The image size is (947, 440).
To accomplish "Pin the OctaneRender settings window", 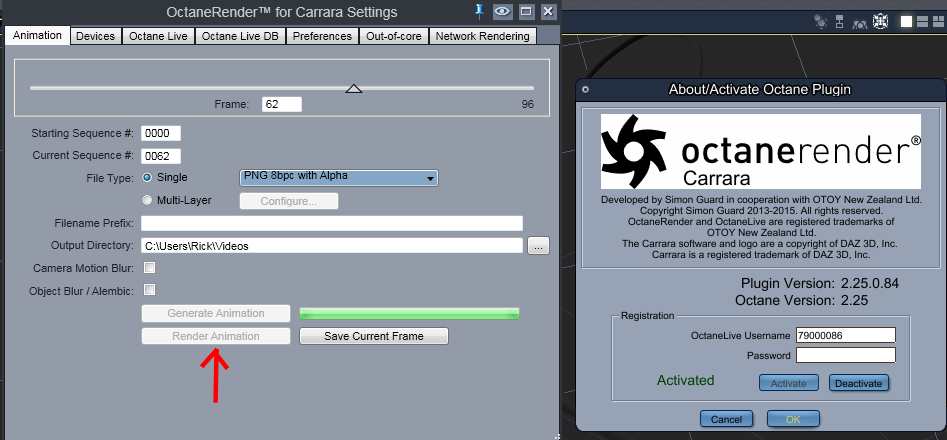I will [x=480, y=11].
